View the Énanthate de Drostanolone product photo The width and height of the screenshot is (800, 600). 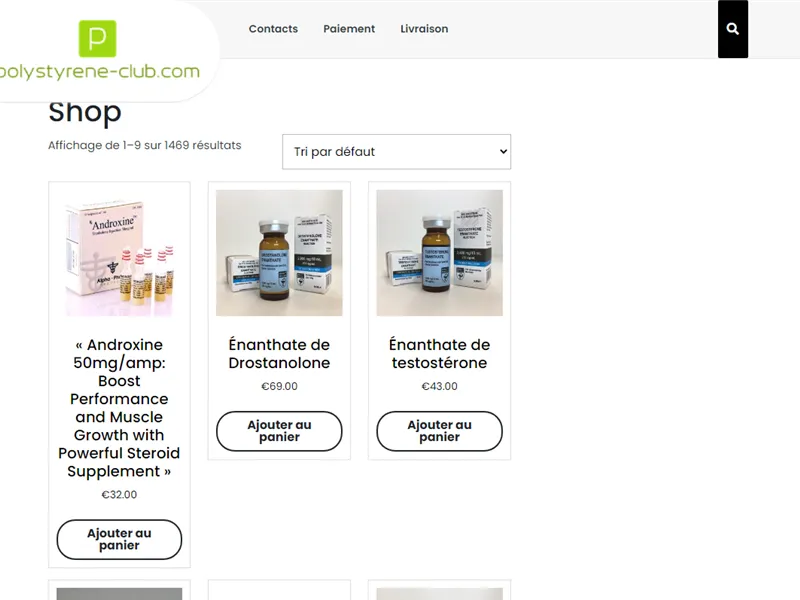tap(279, 253)
